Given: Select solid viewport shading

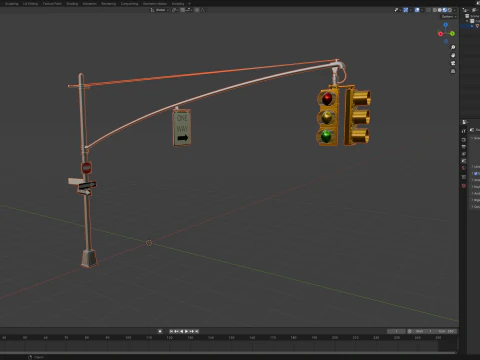Looking at the screenshot, I should (x=440, y=10).
